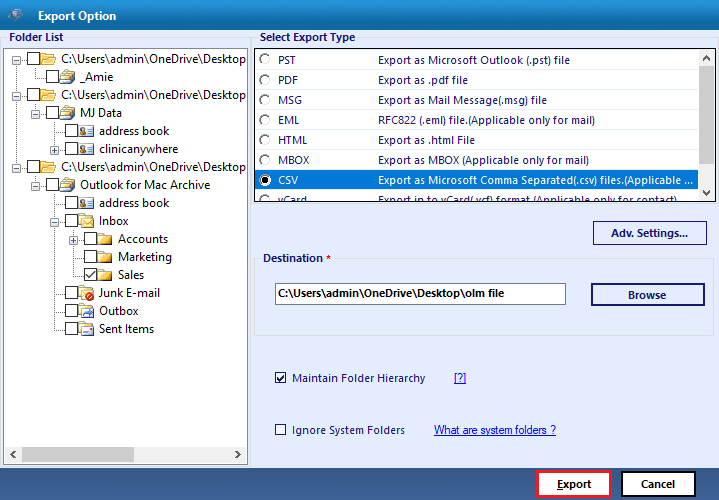The height and width of the screenshot is (500, 719).
Task: Click the Destination path input field
Action: click(420, 294)
